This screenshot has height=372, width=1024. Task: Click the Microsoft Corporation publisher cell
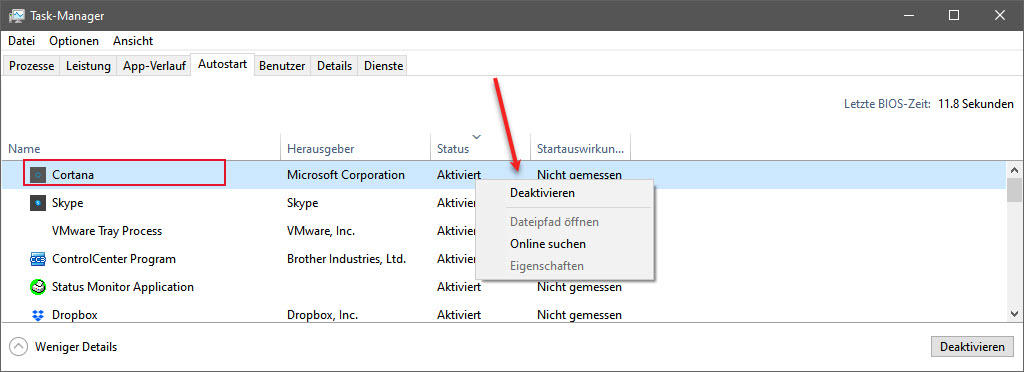[346, 175]
